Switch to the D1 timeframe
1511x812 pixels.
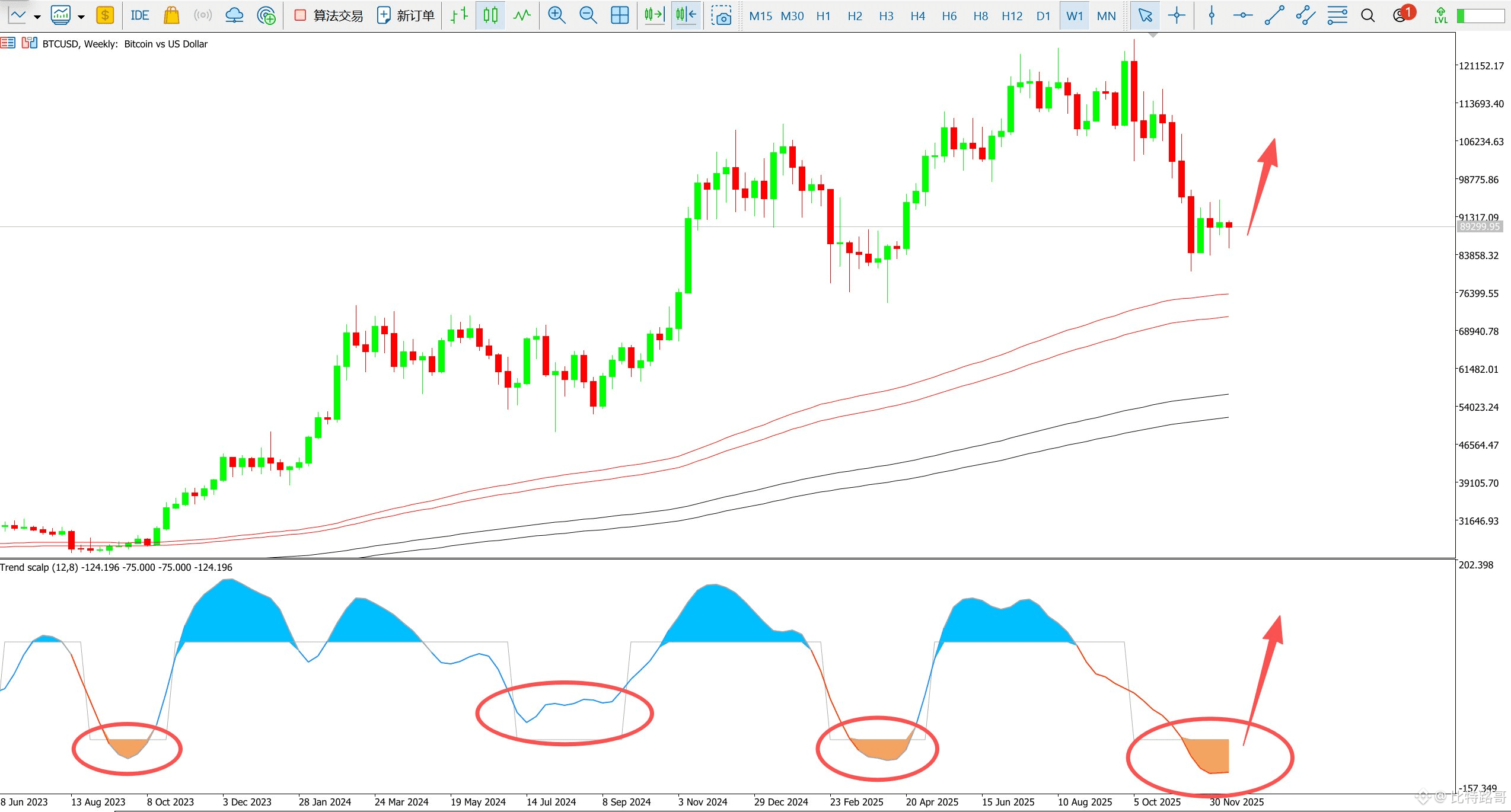coord(1043,16)
